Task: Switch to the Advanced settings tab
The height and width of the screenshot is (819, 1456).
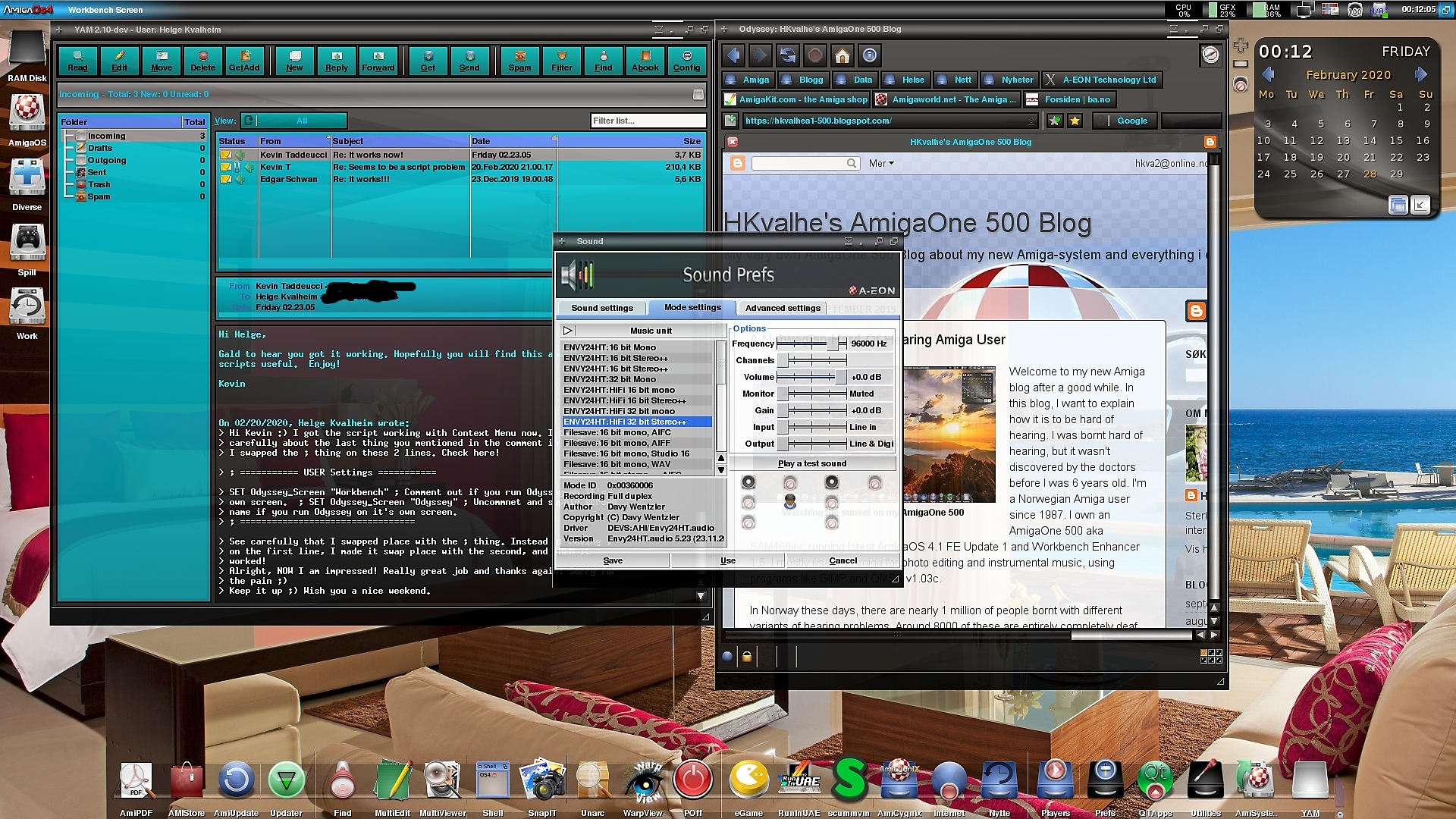Action: (782, 308)
